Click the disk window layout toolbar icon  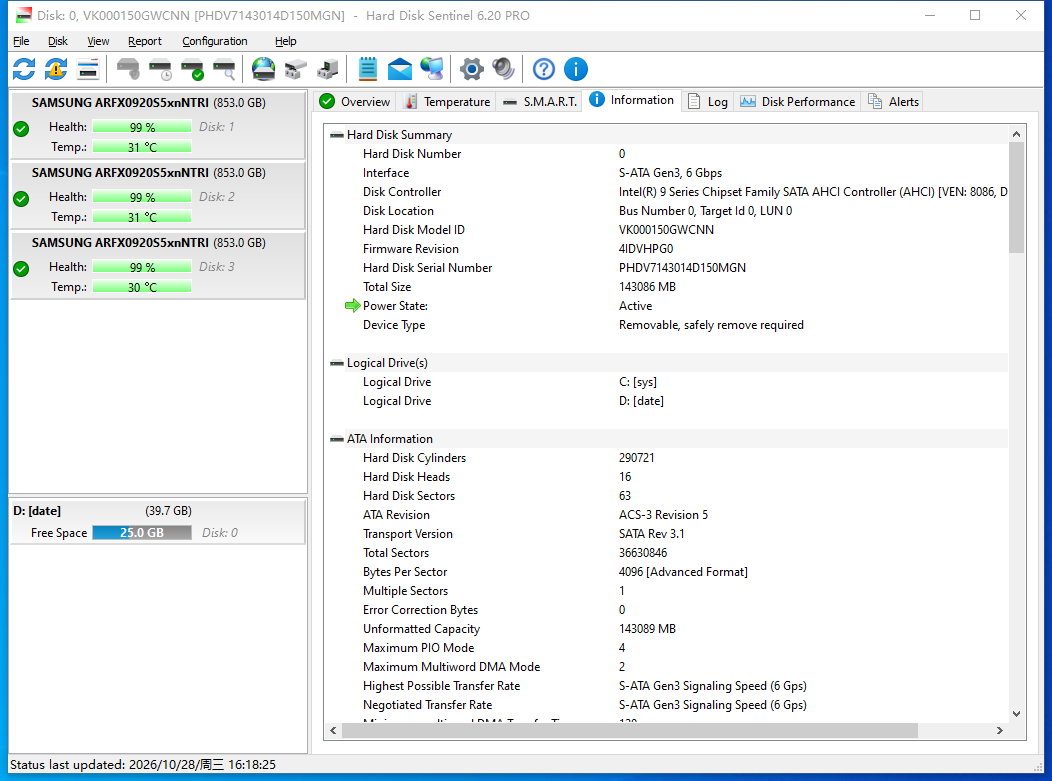click(89, 68)
